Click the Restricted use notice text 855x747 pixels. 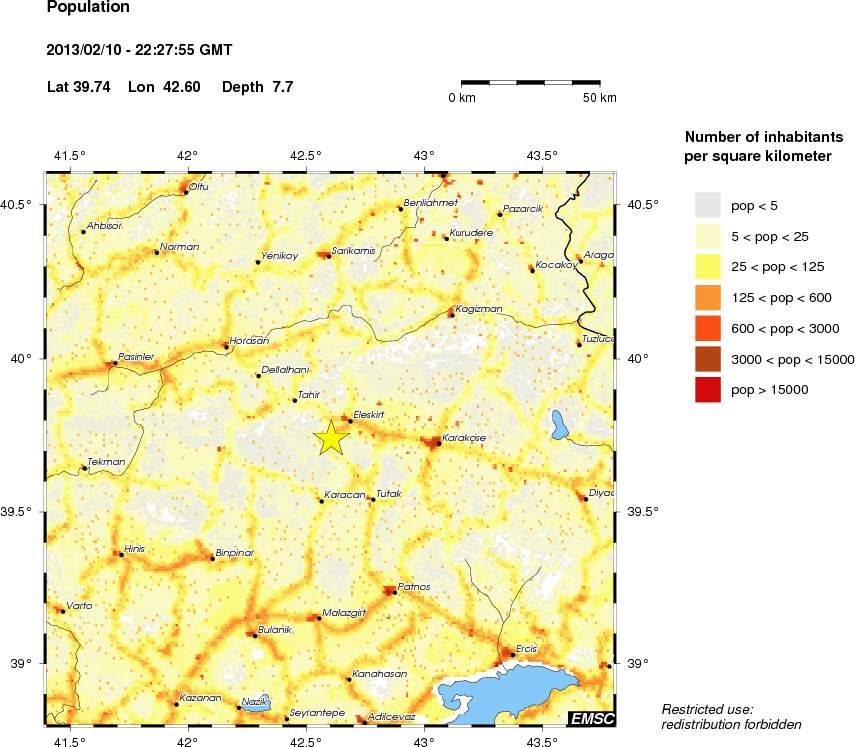pos(731,716)
